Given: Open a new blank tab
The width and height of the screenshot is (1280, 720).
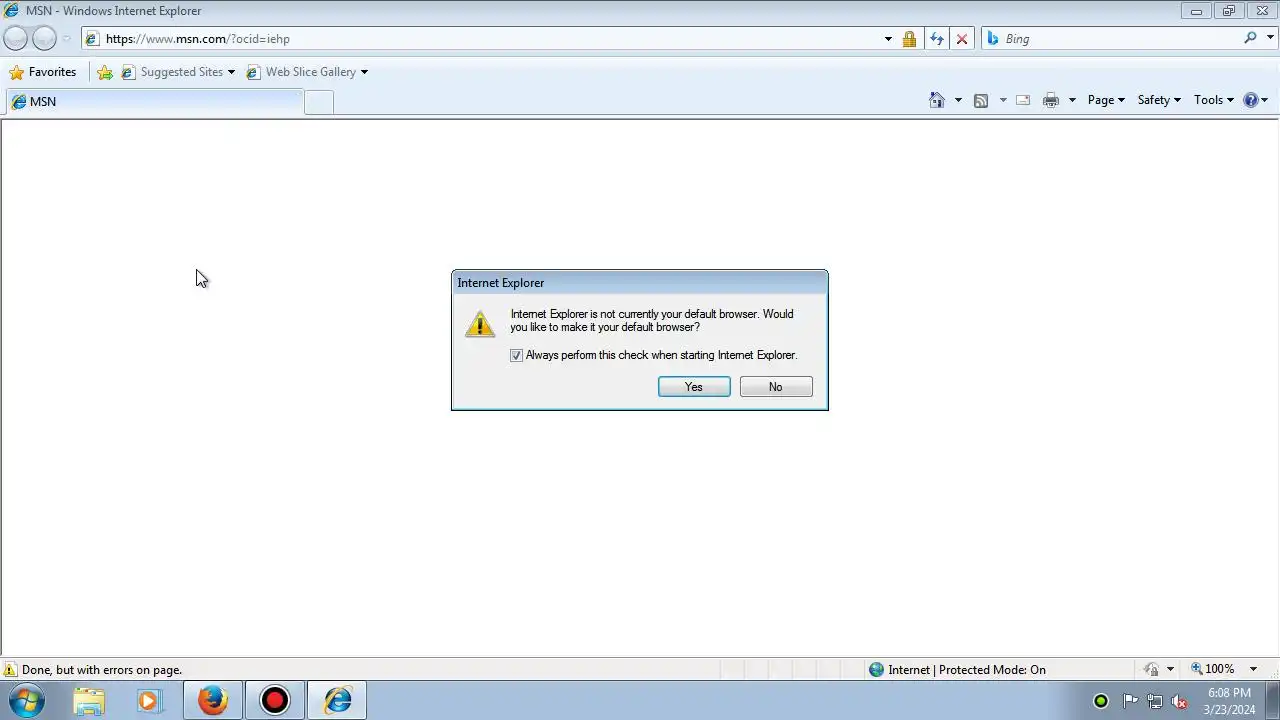Looking at the screenshot, I should (x=319, y=102).
